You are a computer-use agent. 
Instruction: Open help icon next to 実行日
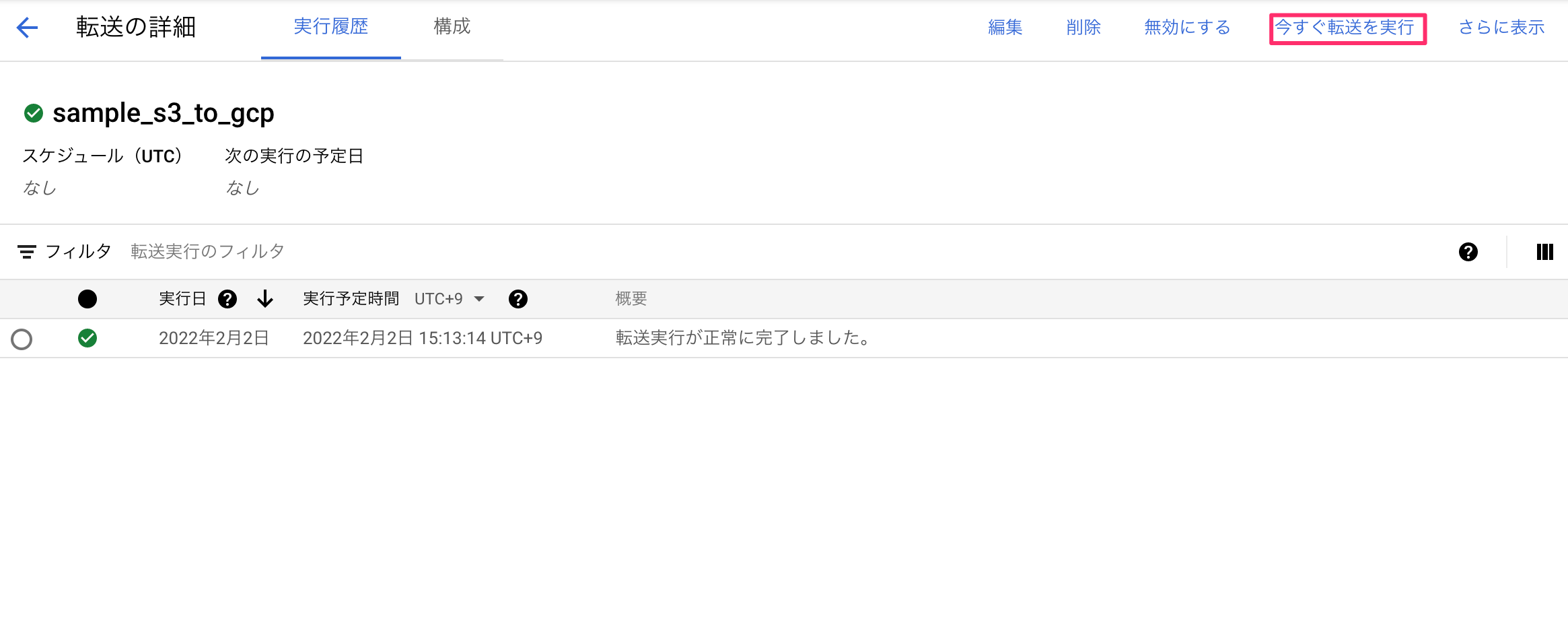click(227, 299)
